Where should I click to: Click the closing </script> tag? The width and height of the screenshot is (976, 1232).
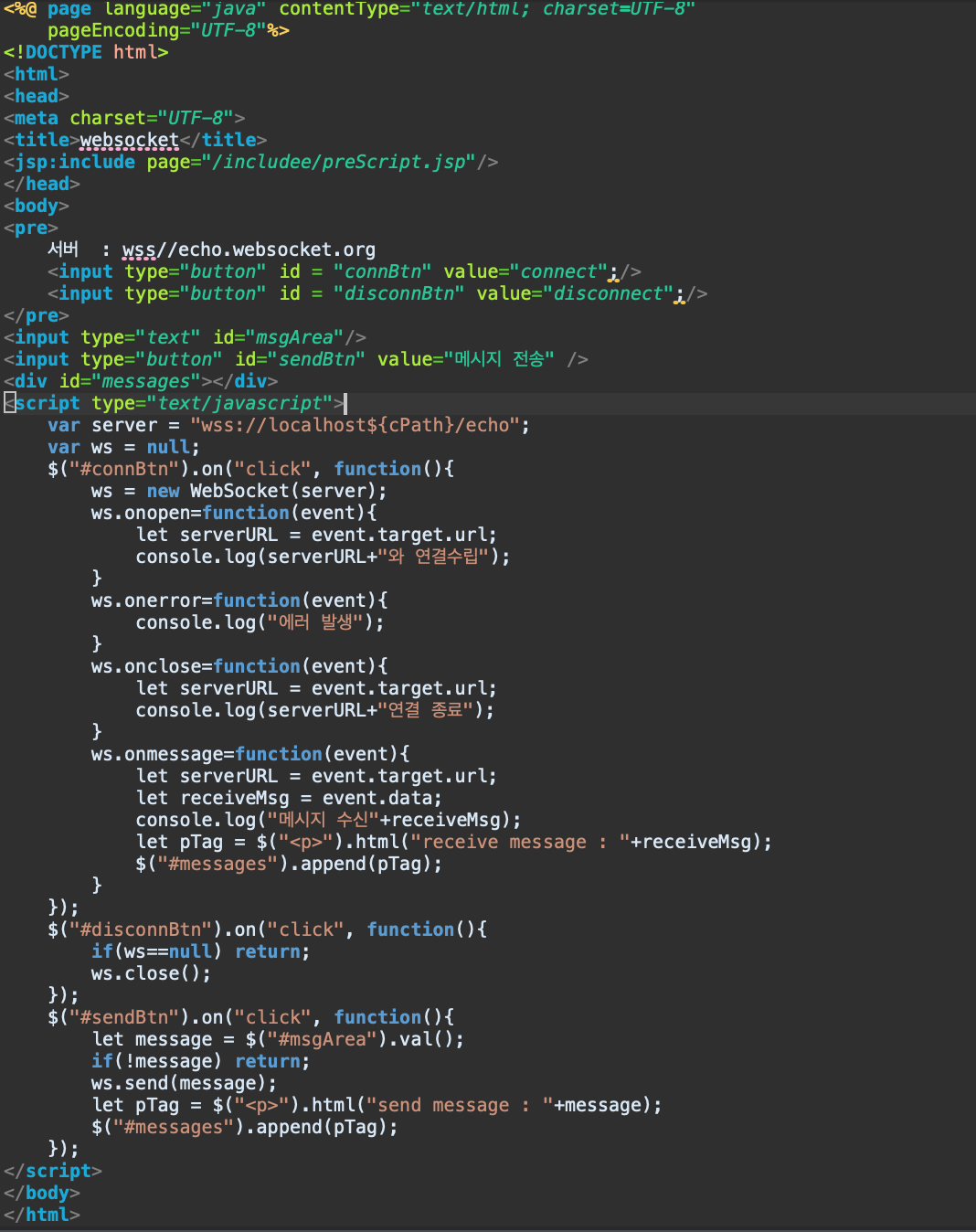53,1171
